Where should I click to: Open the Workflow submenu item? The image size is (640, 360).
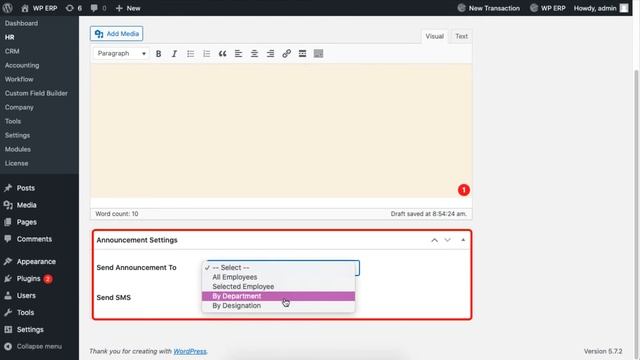[x=19, y=79]
